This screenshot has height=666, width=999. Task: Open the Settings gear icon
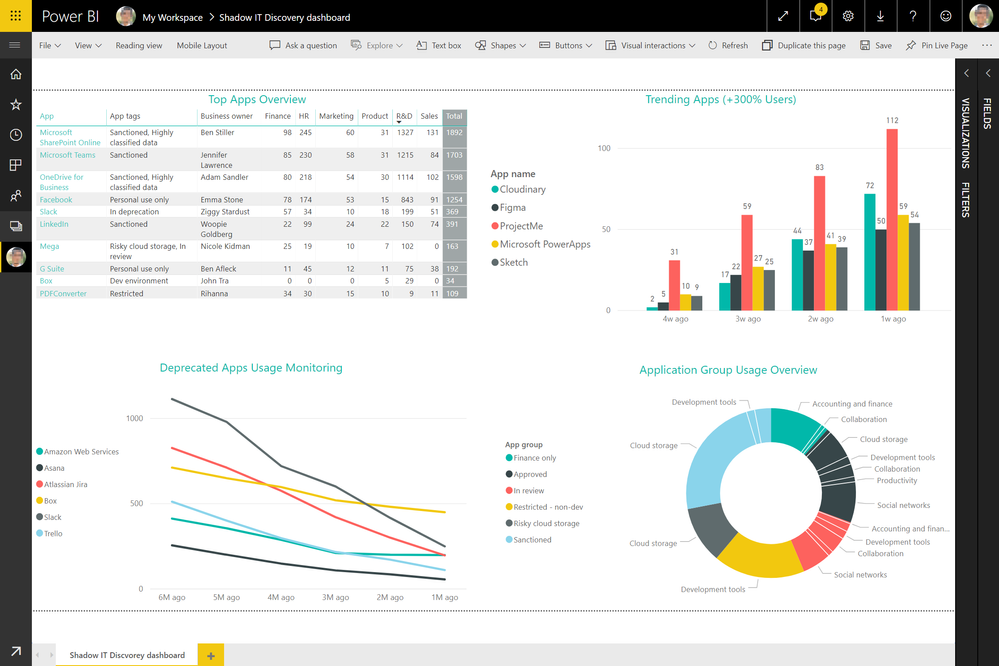[x=848, y=16]
